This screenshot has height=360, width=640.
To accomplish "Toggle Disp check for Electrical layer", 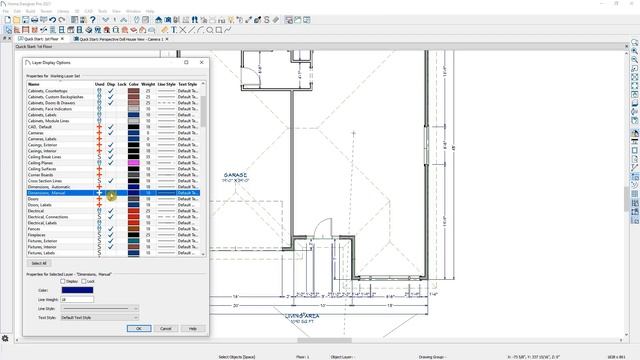I will coord(111,211).
